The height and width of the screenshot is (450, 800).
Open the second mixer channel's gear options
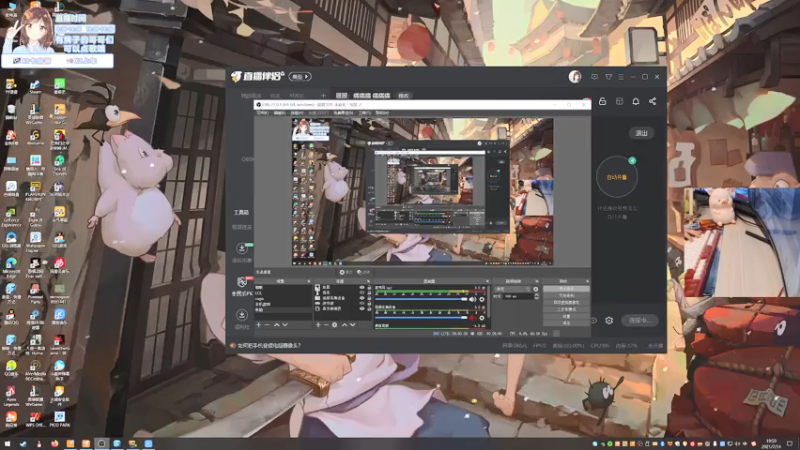pyautogui.click(x=482, y=318)
